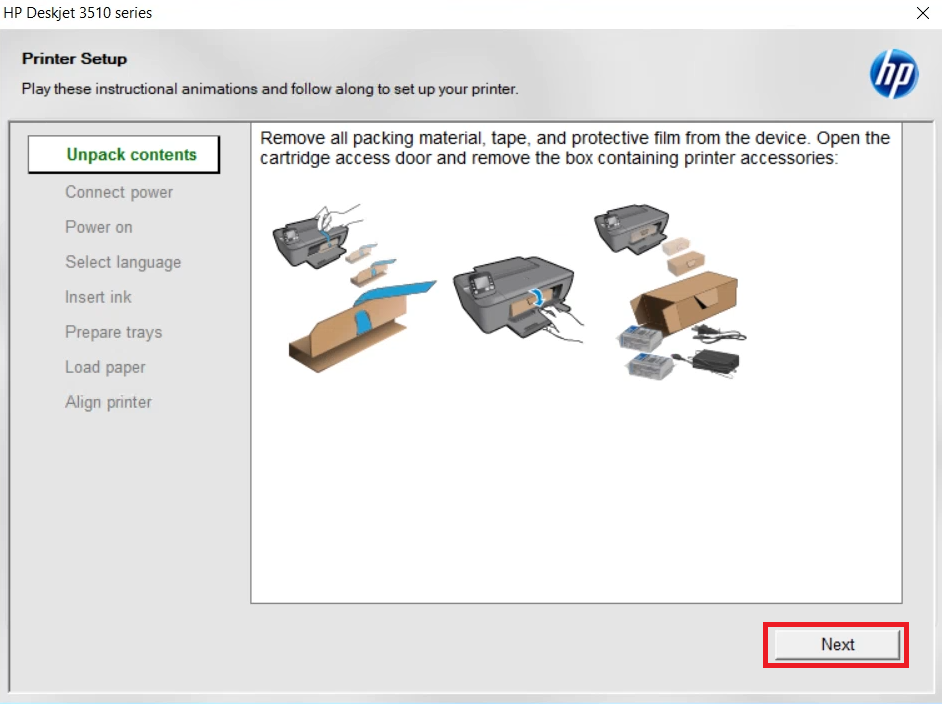Click the Printer Setup heading
This screenshot has width=942, height=704.
coord(74,59)
